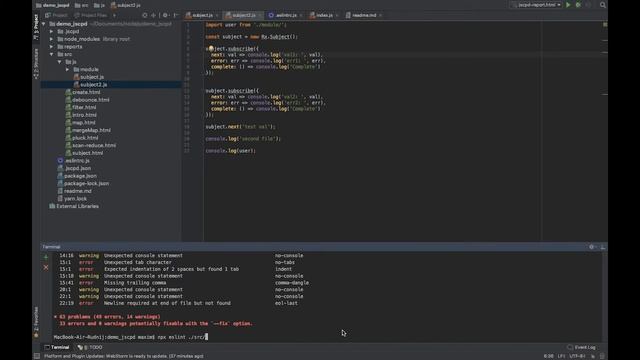Switch to the index.js editor tab
640x360 pixels.
pos(324,15)
